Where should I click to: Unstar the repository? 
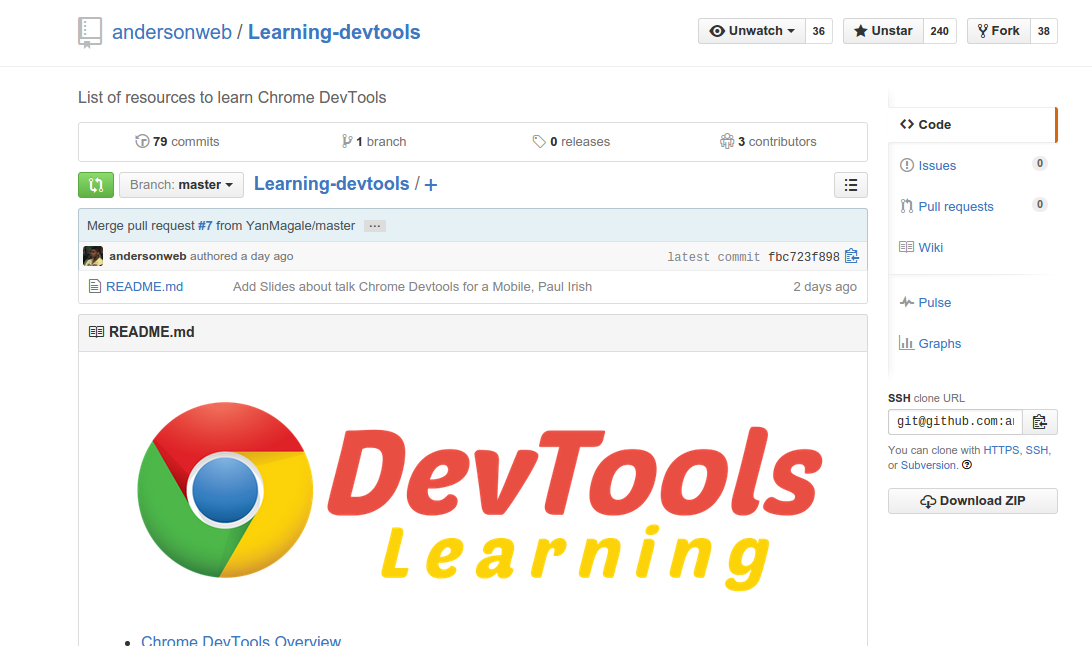click(x=883, y=31)
